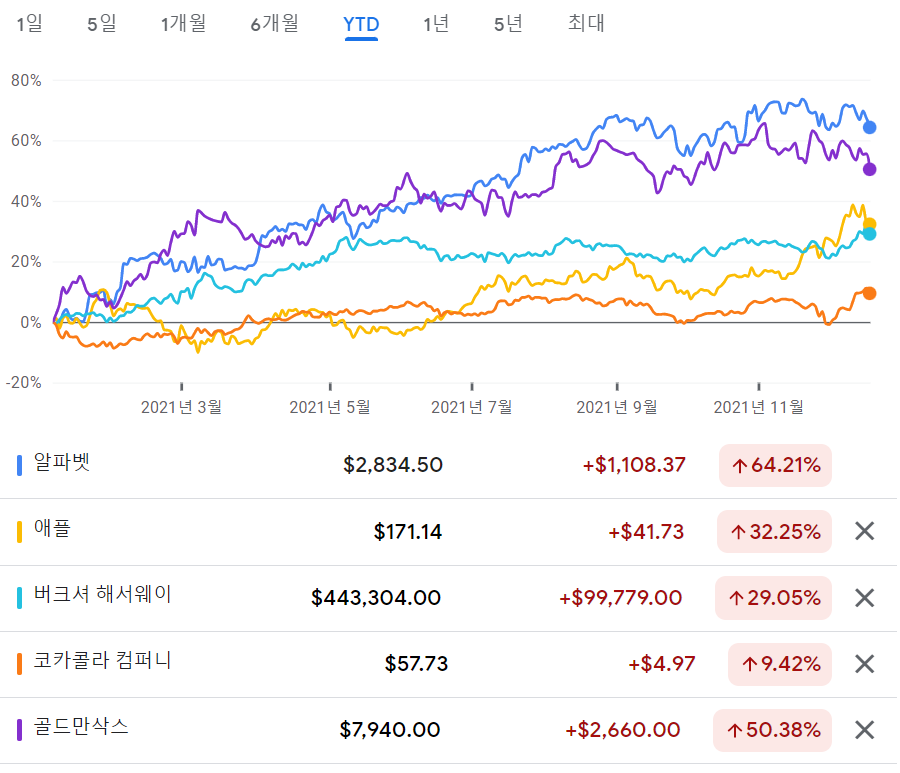
Task: Open the 골드만삭스 stock row
Action: point(448,730)
